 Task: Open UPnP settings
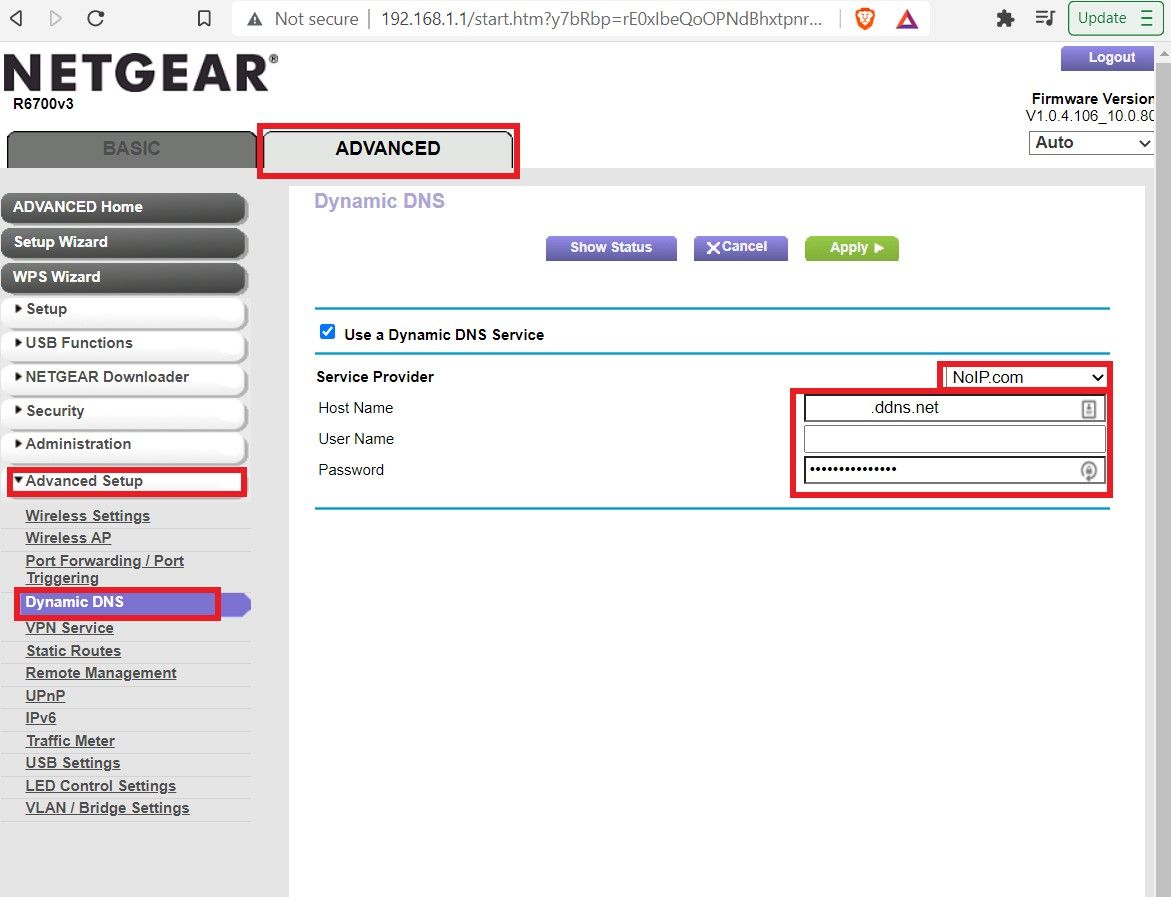[45, 696]
